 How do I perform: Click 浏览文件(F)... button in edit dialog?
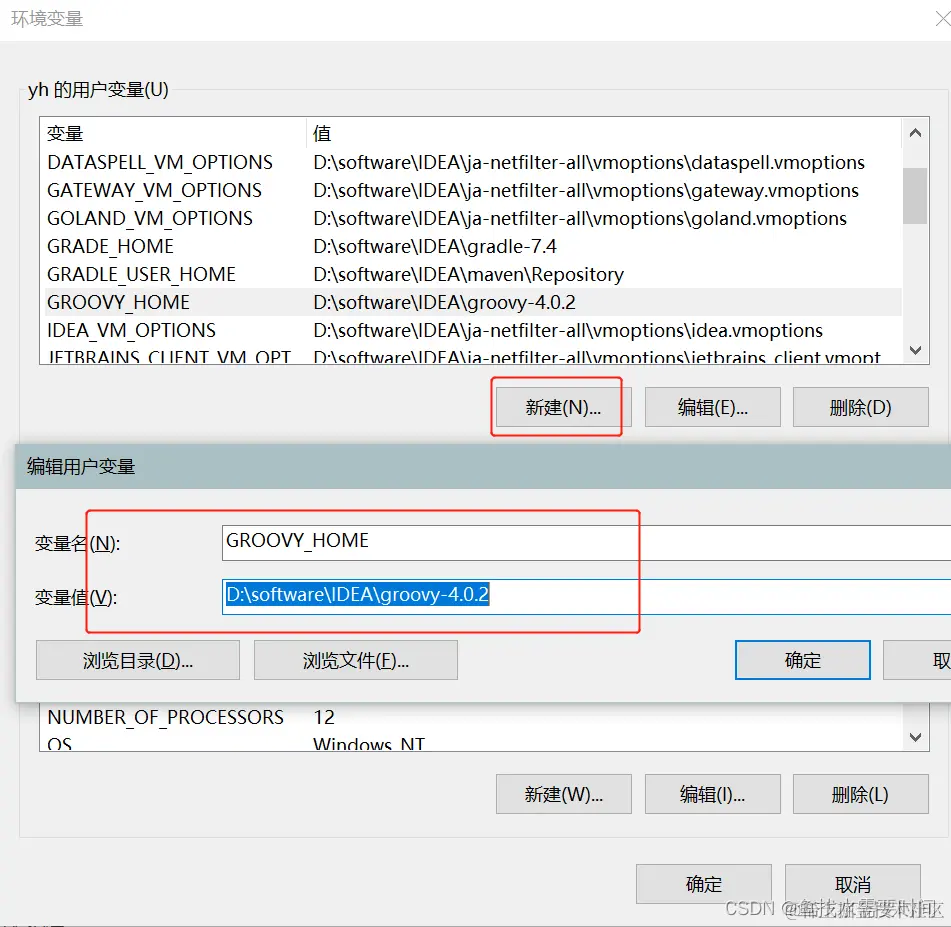(x=355, y=660)
